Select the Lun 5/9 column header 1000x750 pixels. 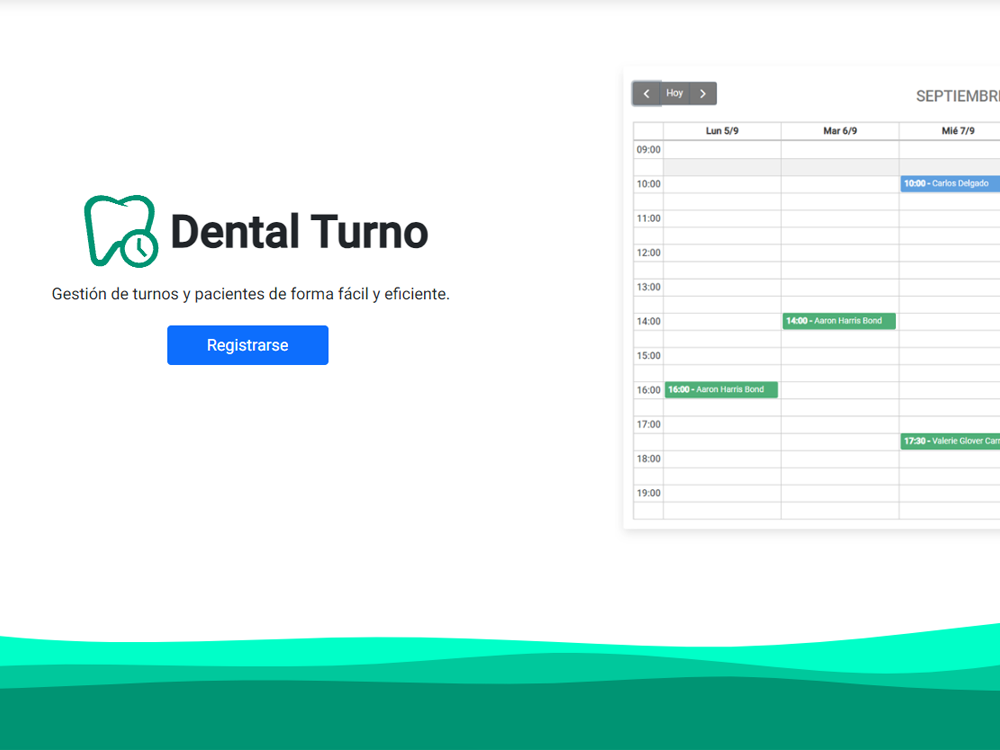point(722,131)
